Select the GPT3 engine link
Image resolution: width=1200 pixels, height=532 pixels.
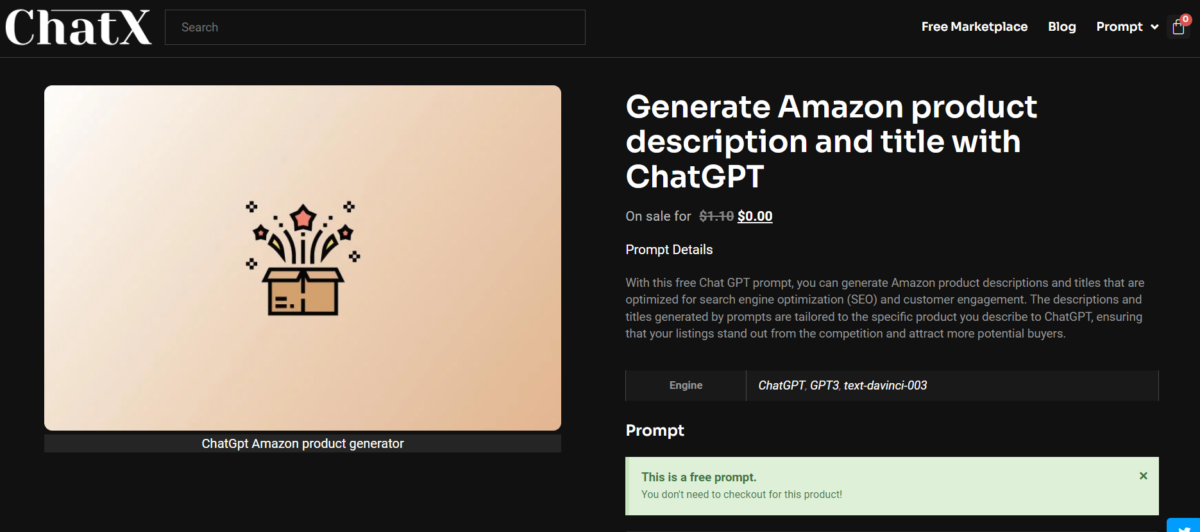(824, 385)
